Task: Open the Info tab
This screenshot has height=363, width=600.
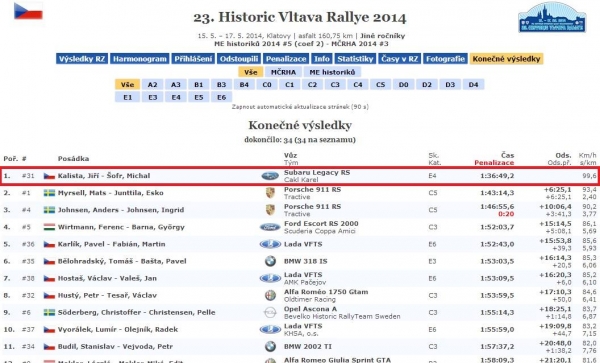Action: click(x=322, y=59)
